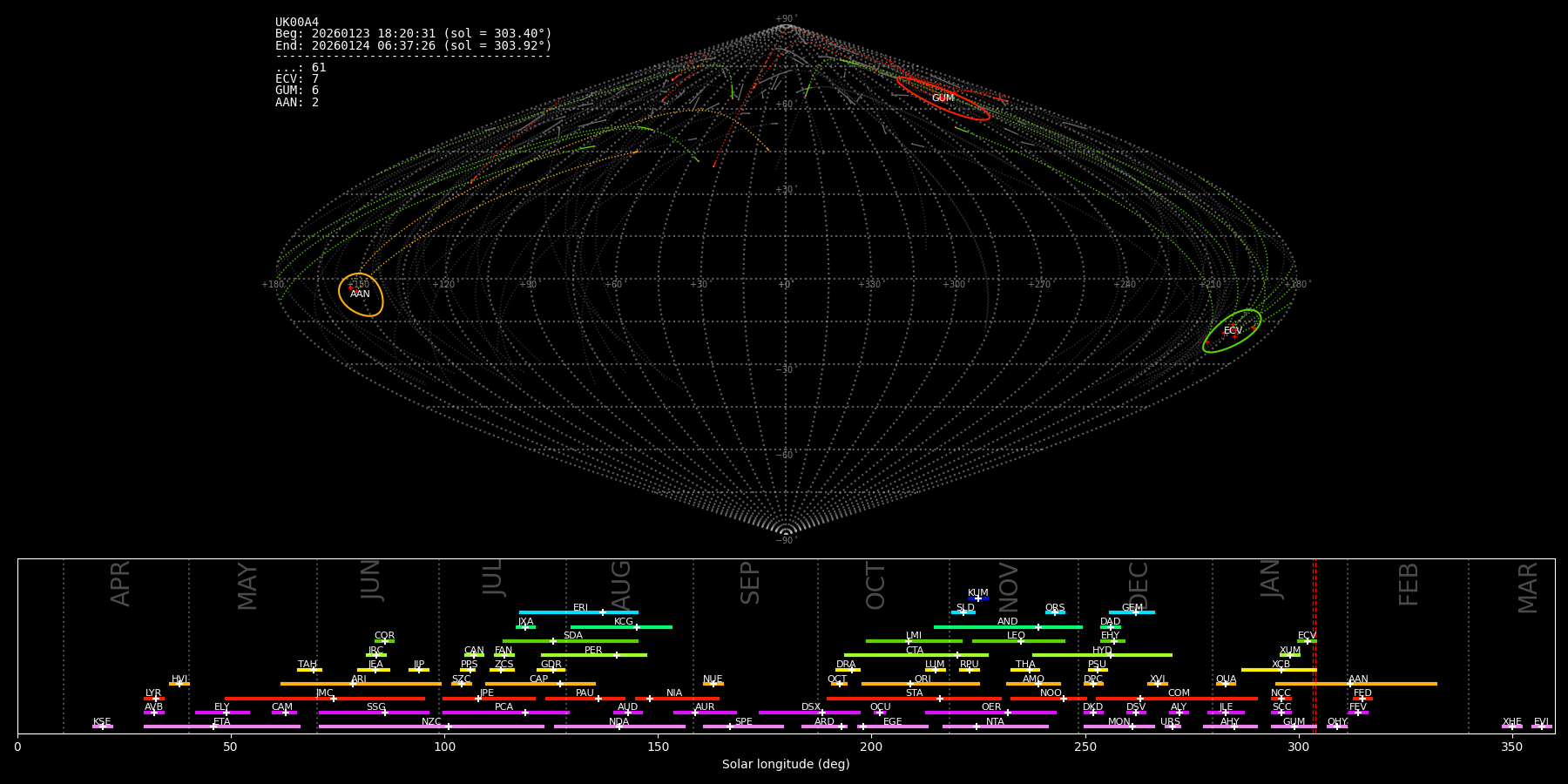Click the LYR shower bar
This screenshot has width=1568, height=784.
coord(154,699)
